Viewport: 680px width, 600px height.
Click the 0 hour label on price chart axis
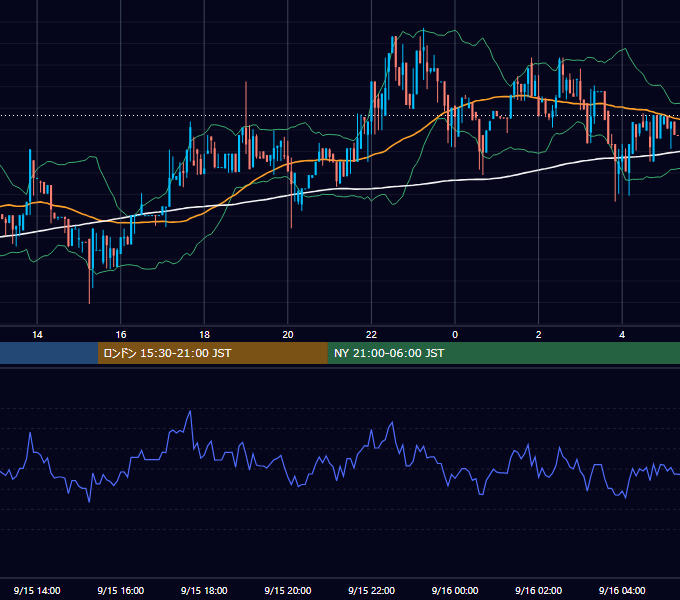(x=455, y=335)
